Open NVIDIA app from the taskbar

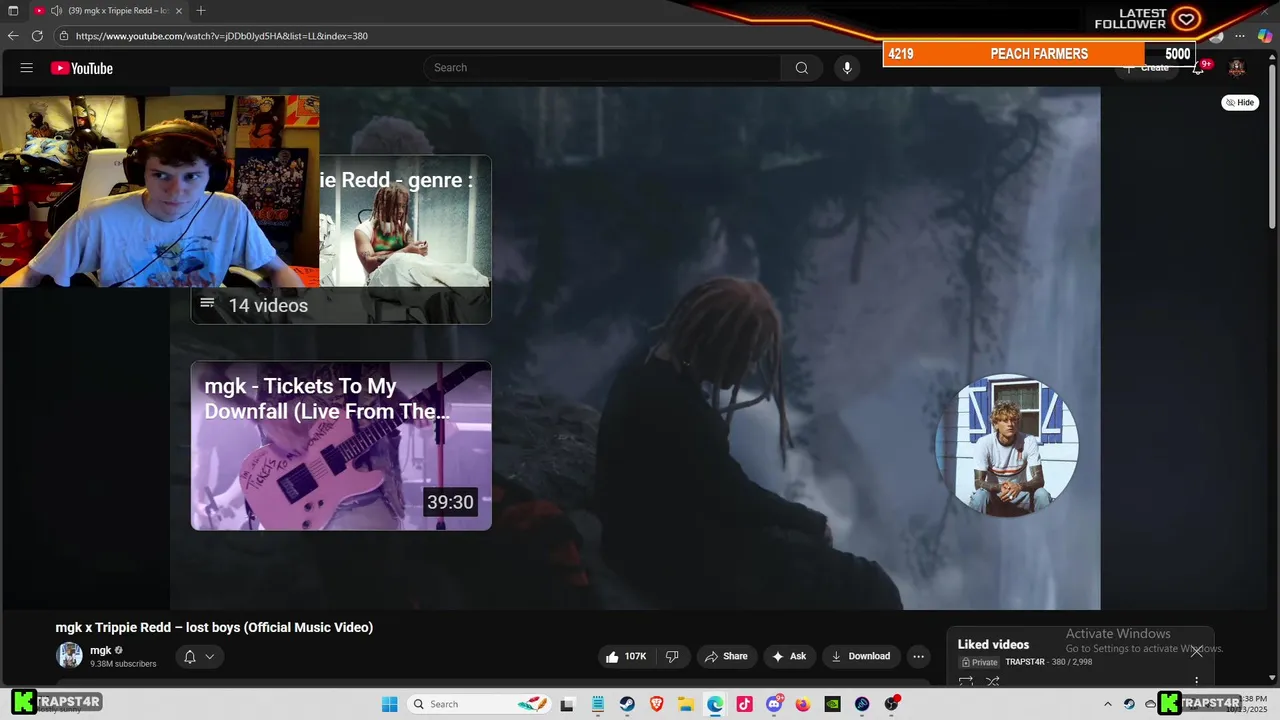pos(832,704)
